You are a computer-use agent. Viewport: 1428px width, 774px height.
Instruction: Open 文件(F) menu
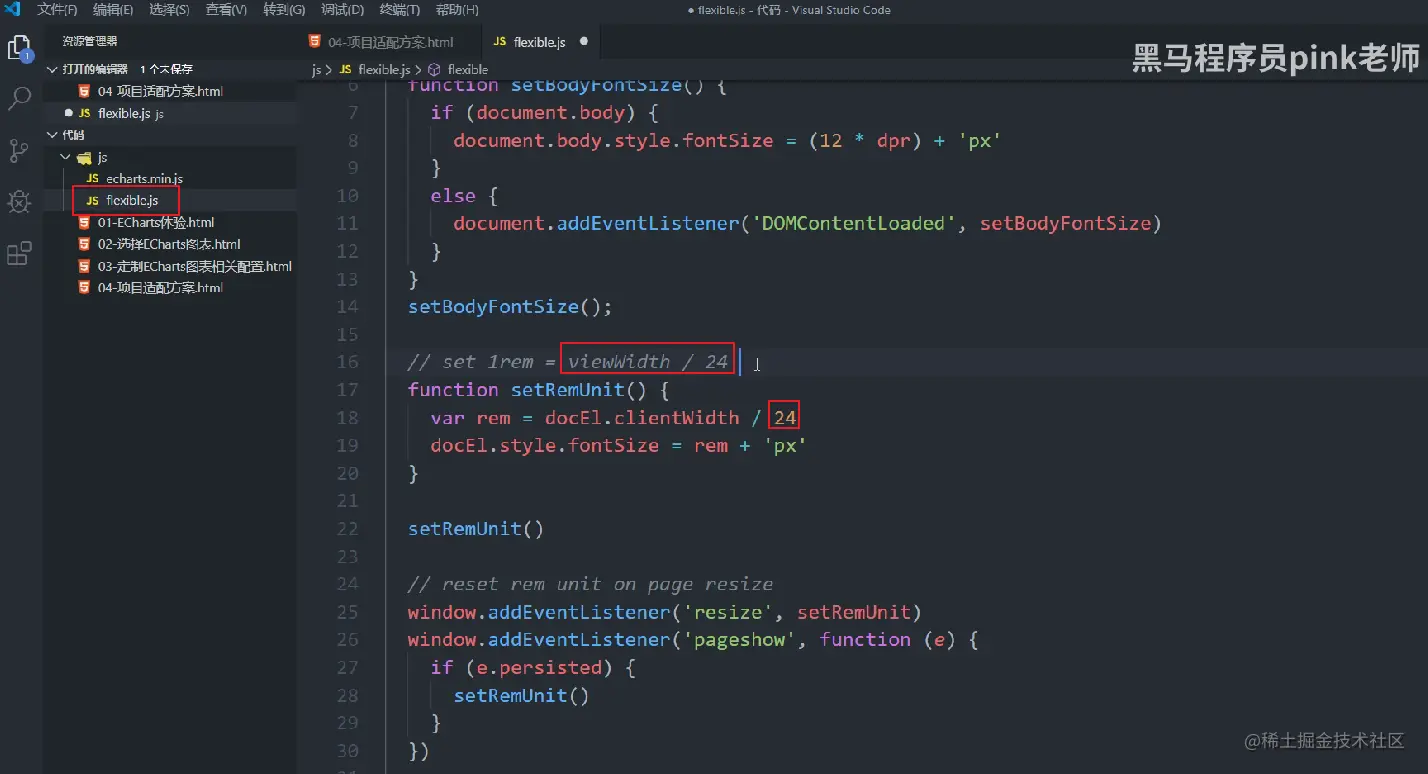point(57,10)
